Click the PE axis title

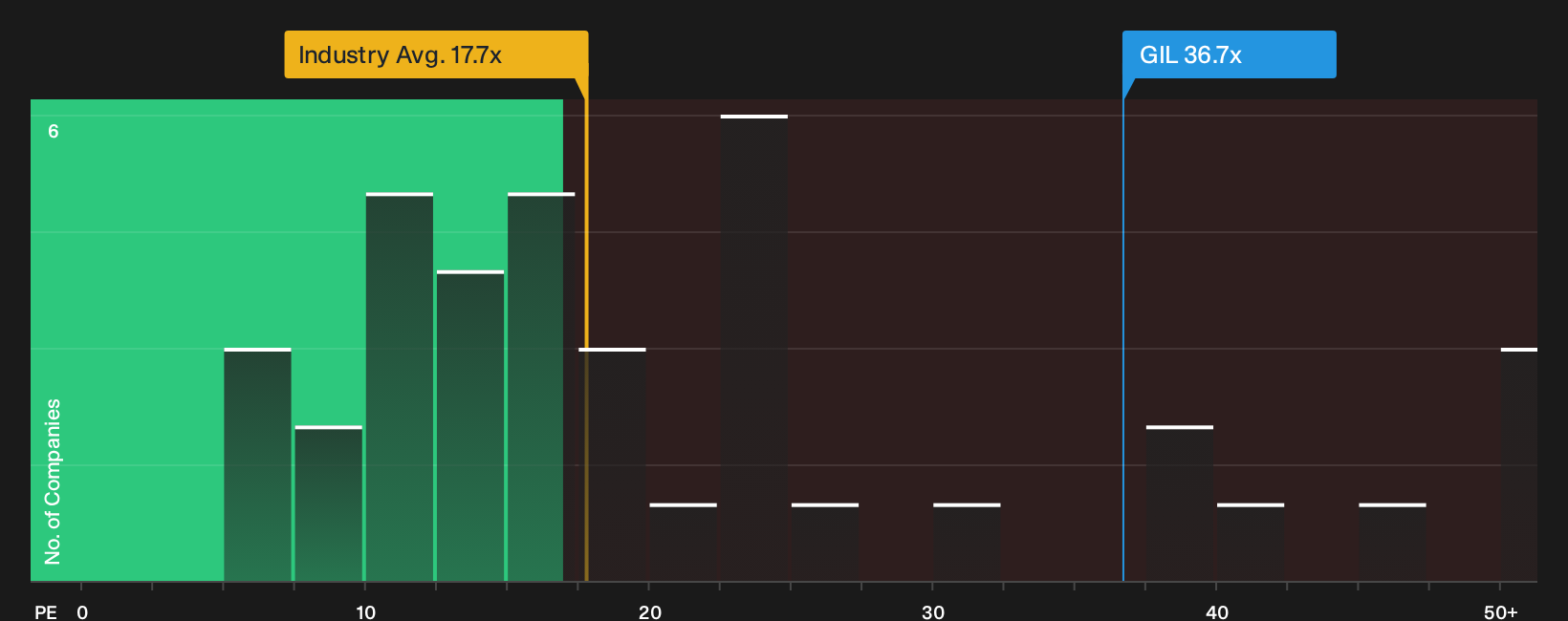[x=46, y=611]
